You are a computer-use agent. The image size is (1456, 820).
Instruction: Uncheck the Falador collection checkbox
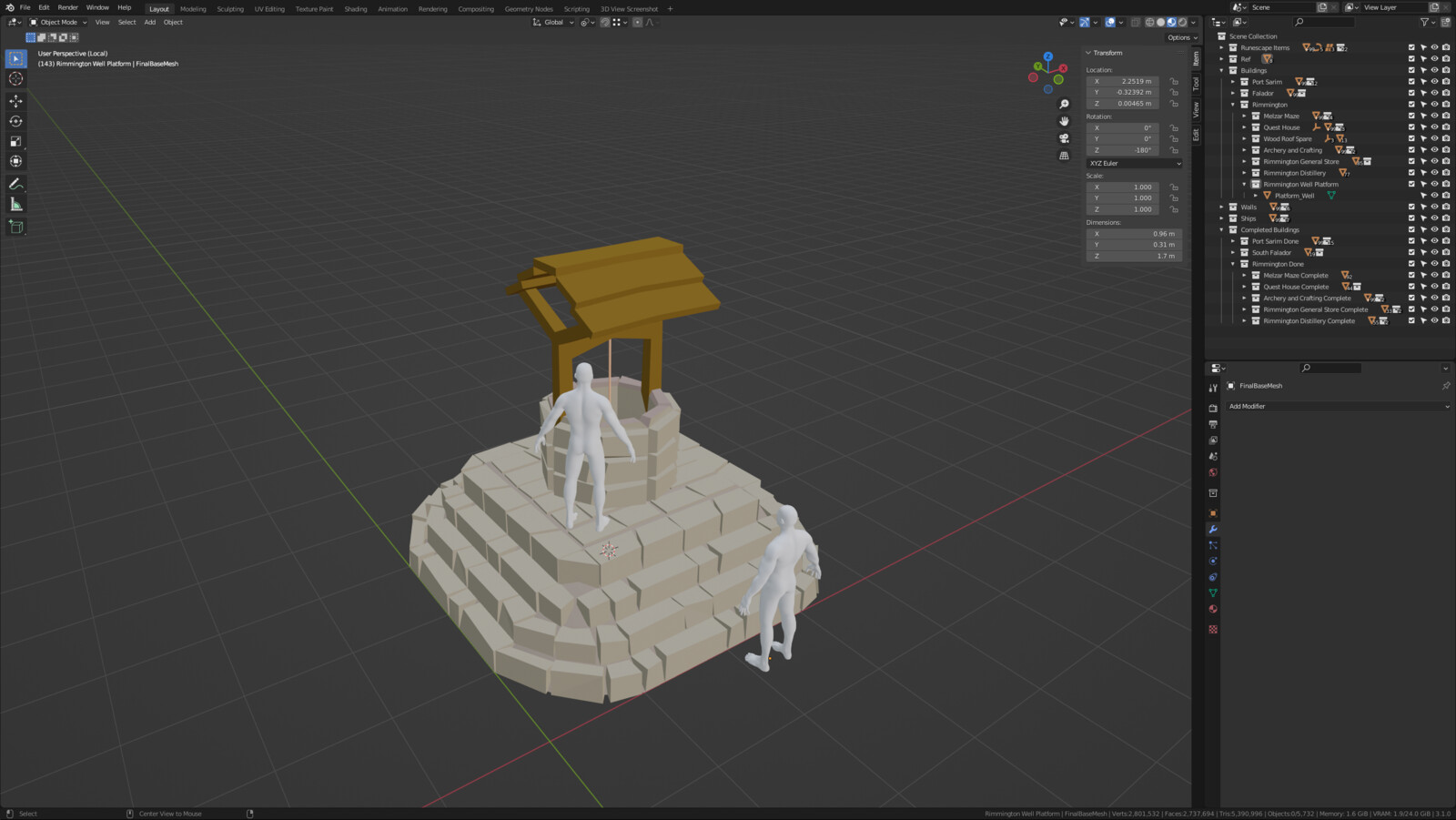point(1411,93)
